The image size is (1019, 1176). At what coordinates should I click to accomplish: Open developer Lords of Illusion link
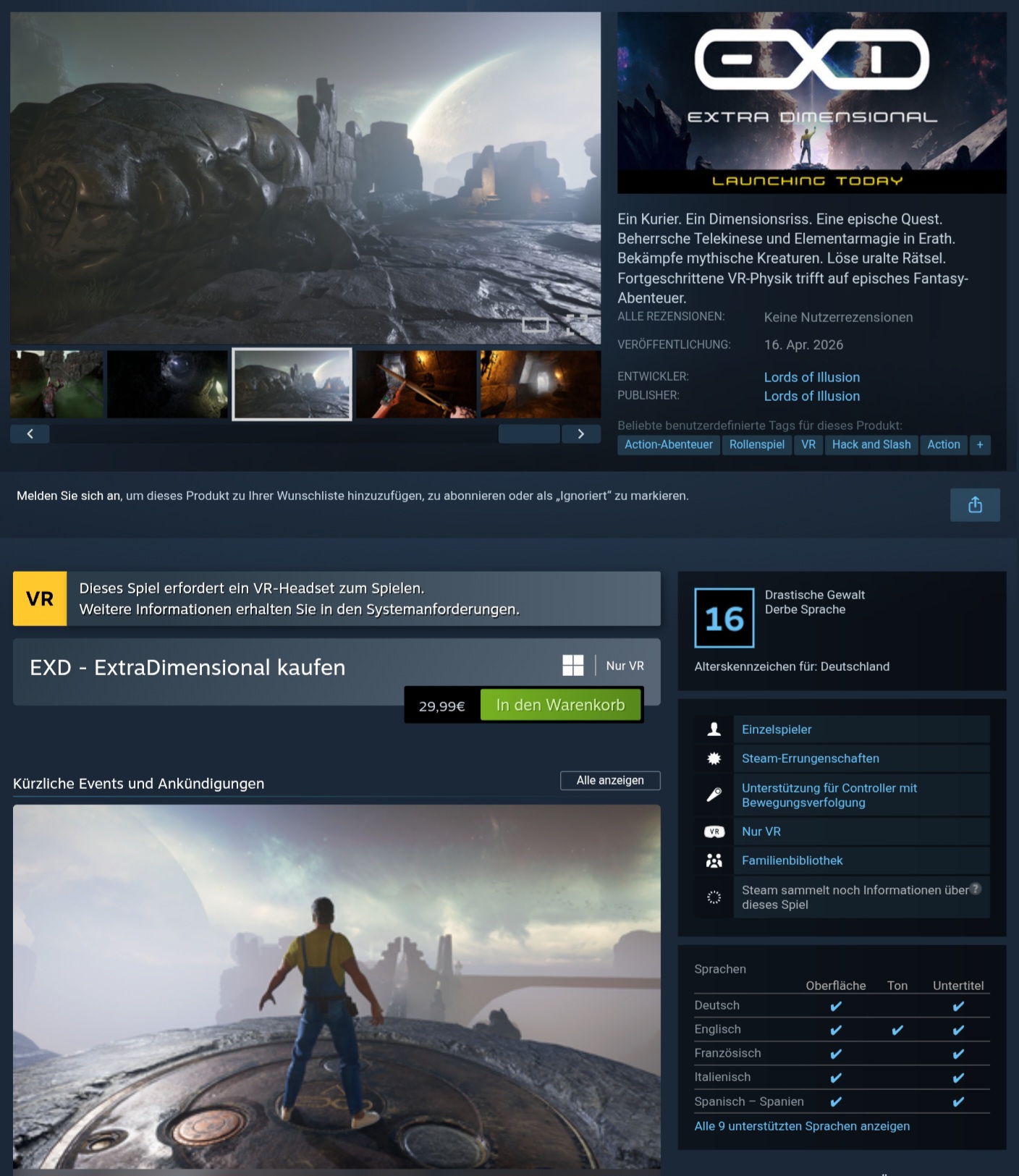[812, 377]
